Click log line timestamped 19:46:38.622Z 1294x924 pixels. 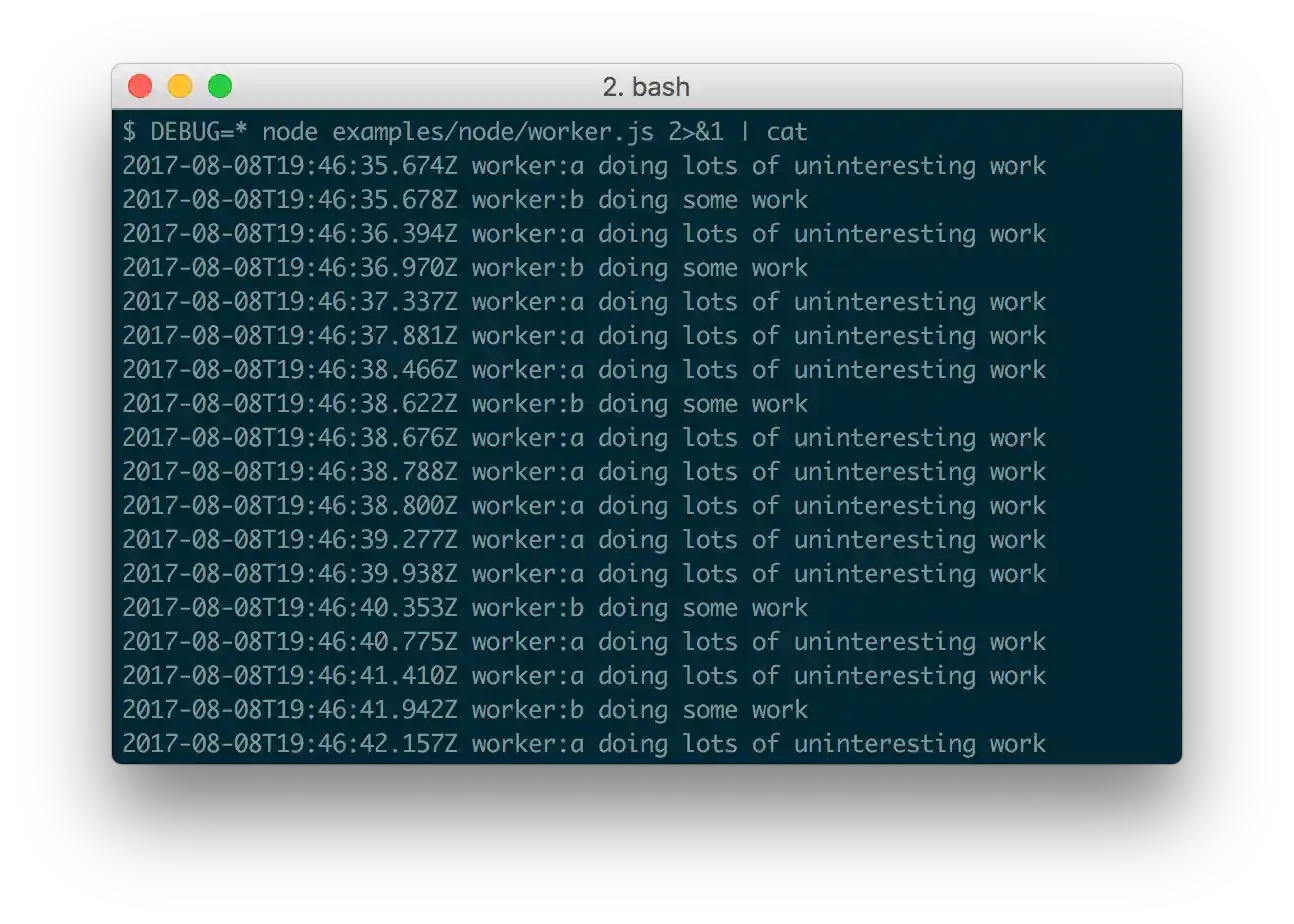[x=465, y=404]
